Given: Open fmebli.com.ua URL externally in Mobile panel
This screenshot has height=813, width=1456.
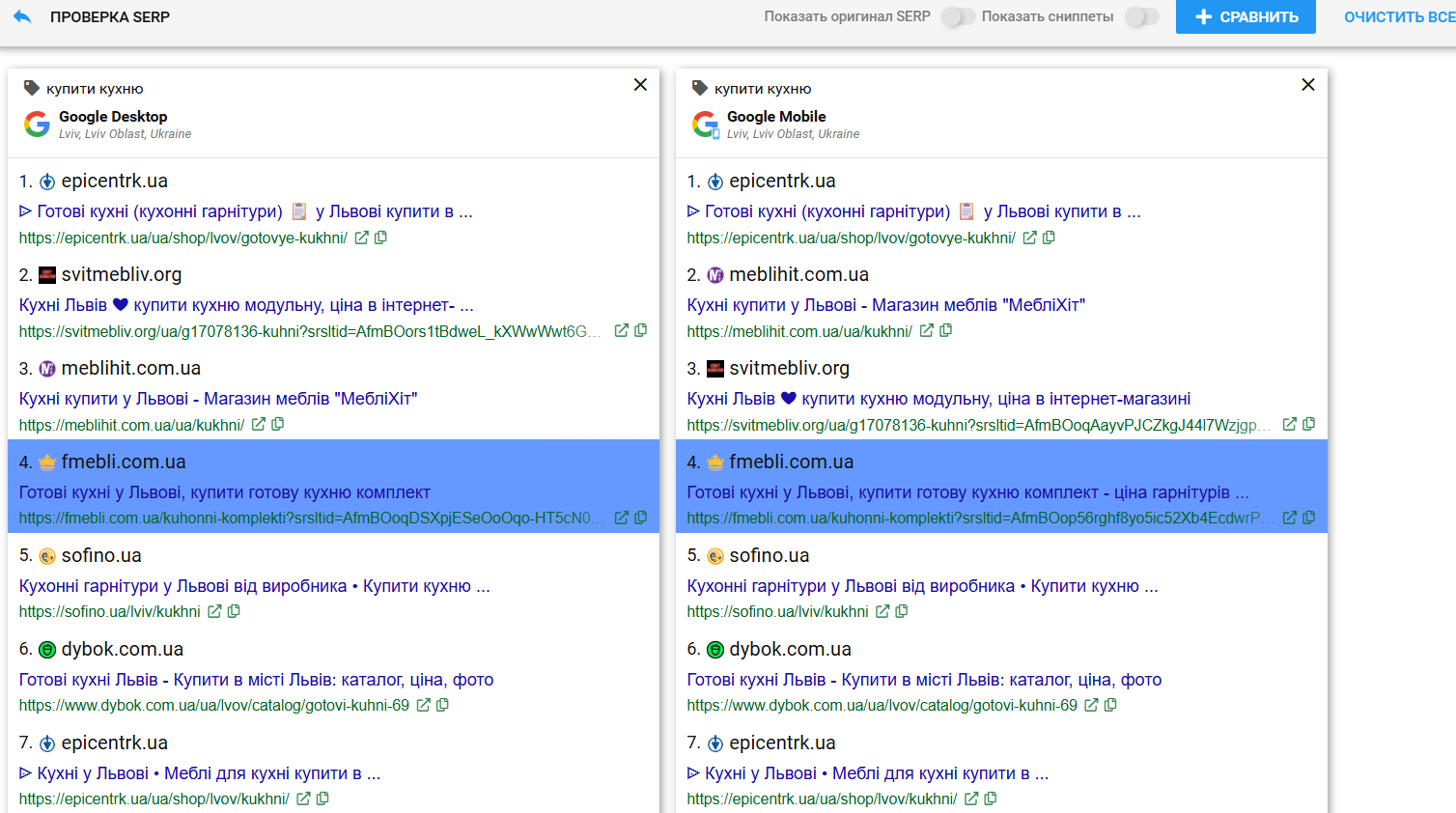Looking at the screenshot, I should [x=1289, y=518].
